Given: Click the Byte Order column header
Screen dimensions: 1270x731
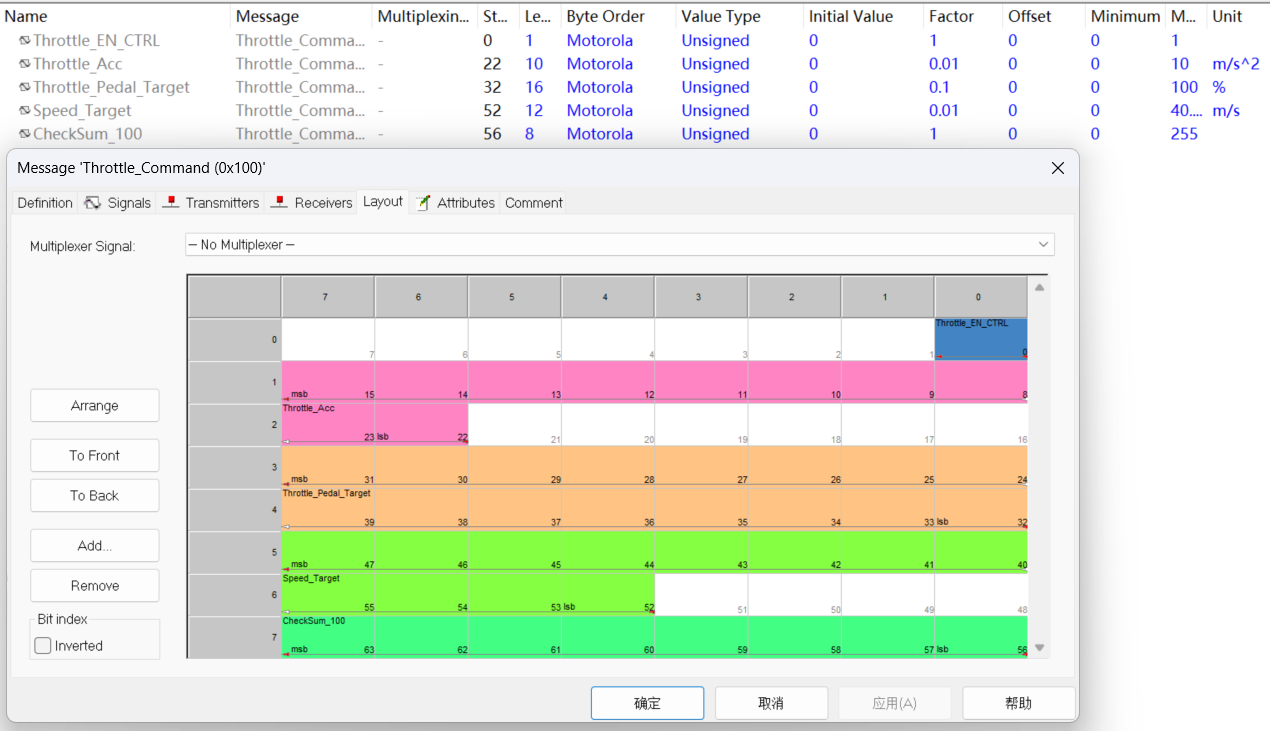Looking at the screenshot, I should point(619,16).
